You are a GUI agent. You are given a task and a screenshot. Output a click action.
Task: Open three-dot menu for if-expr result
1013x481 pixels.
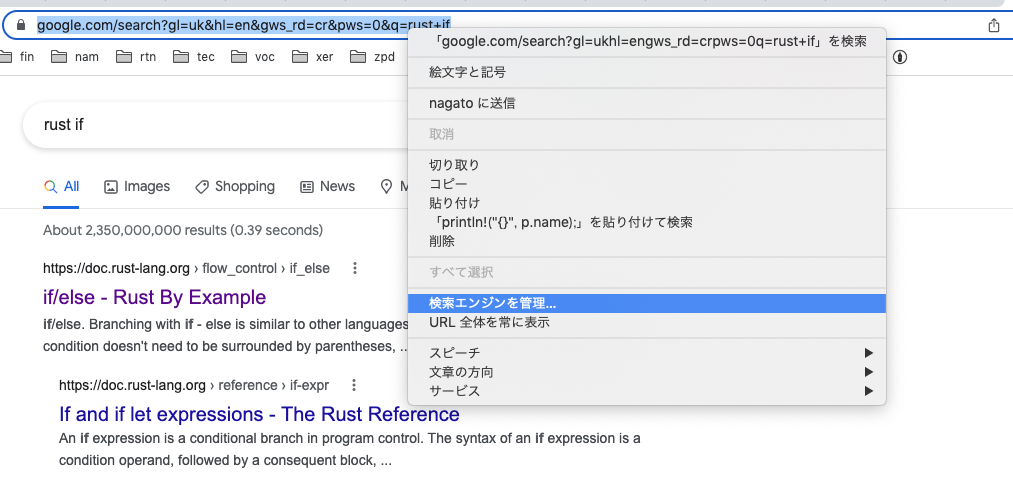pos(353,385)
